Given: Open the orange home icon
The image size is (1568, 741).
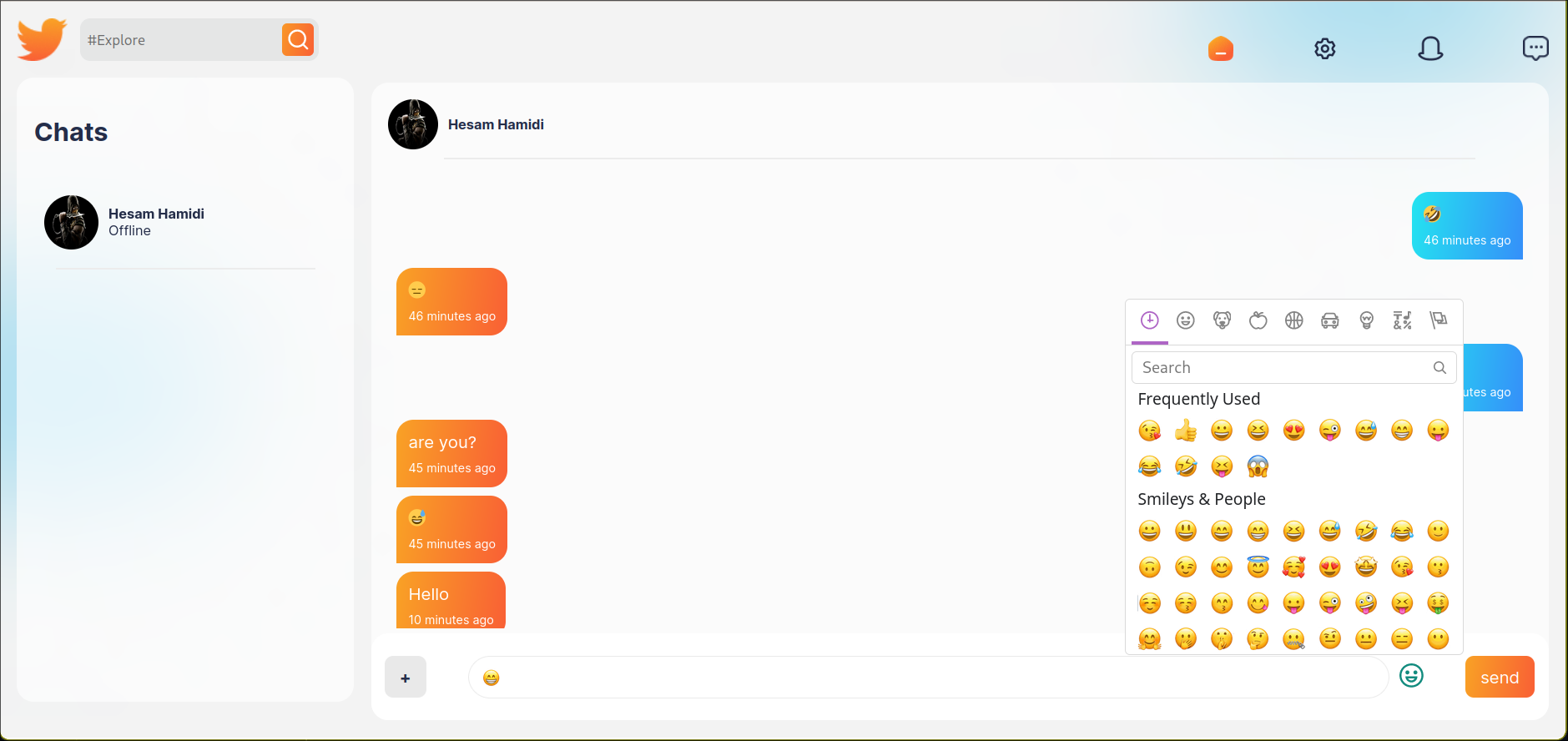Looking at the screenshot, I should coord(1220,48).
